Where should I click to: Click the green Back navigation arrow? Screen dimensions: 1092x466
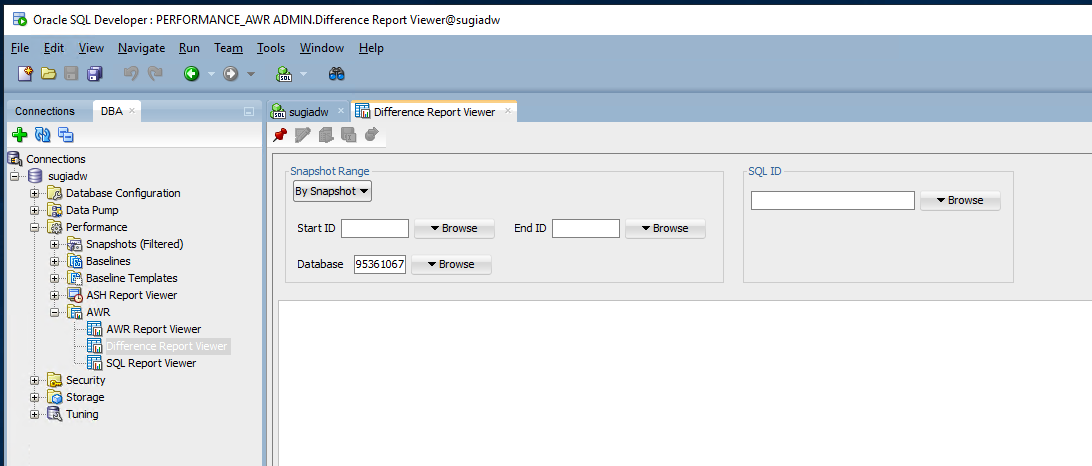(192, 74)
